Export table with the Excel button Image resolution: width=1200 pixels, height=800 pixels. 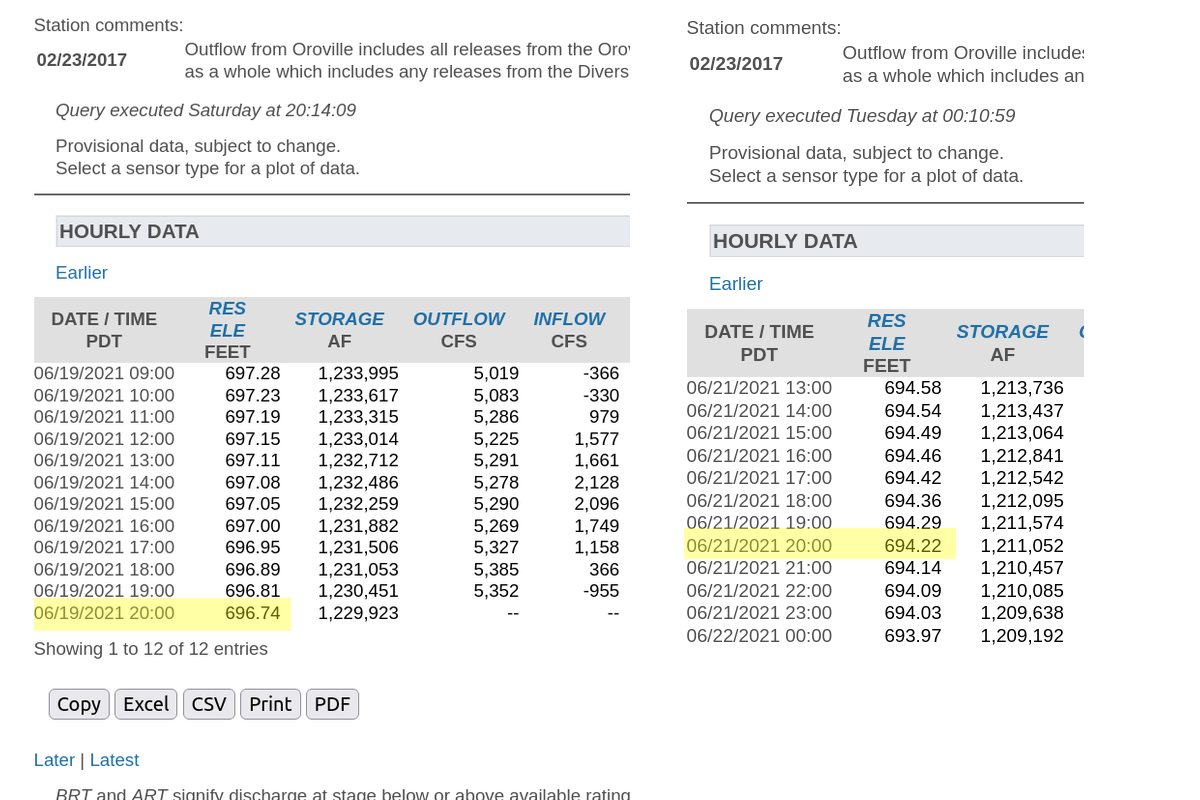(146, 704)
